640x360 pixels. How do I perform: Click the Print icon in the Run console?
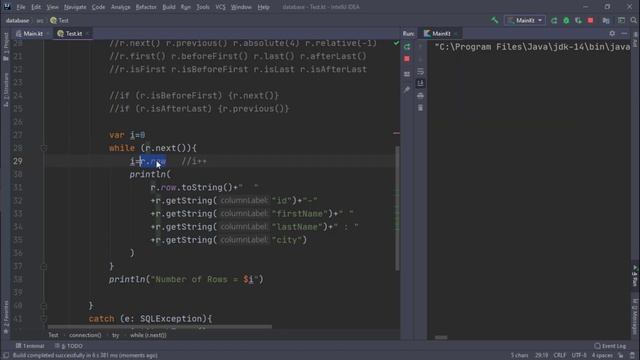420,96
